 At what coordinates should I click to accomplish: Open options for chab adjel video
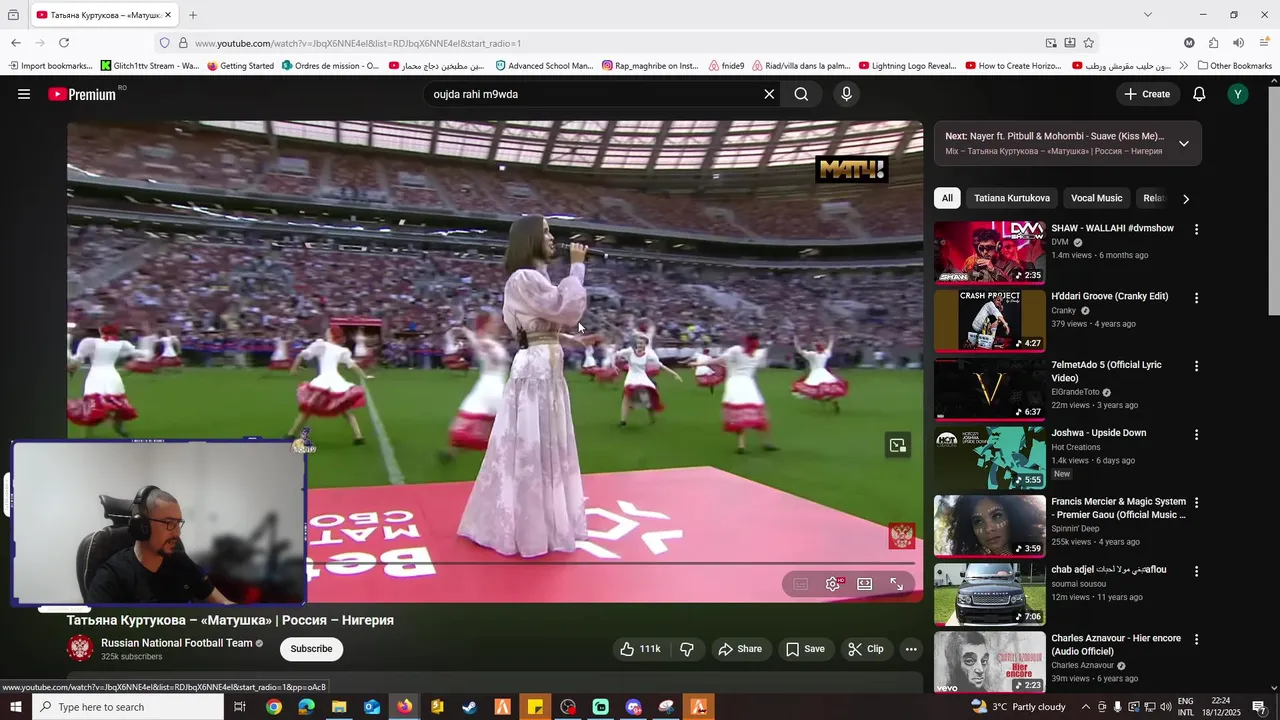tap(1196, 571)
